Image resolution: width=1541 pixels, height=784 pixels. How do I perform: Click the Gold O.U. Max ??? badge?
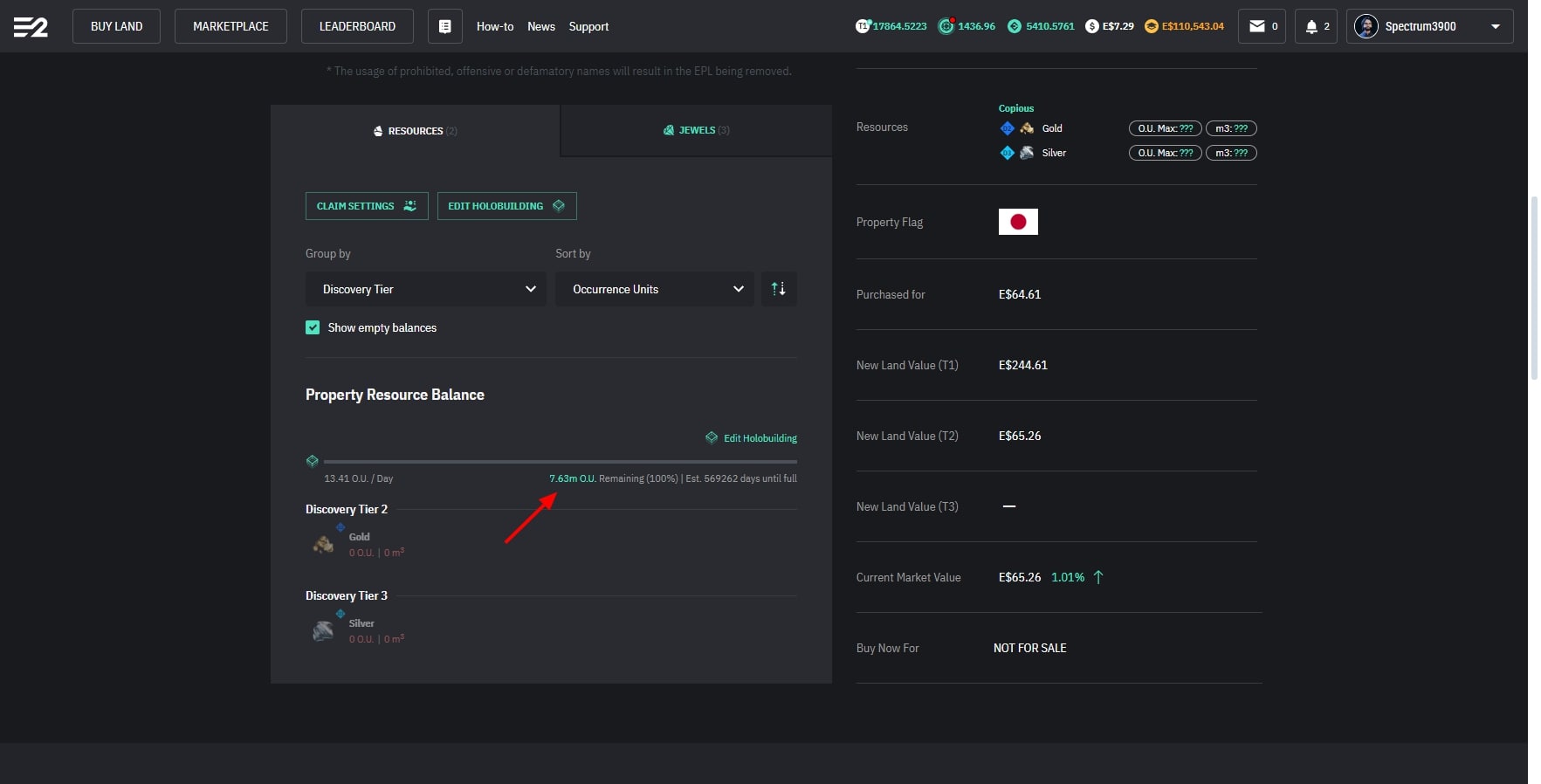[1165, 128]
